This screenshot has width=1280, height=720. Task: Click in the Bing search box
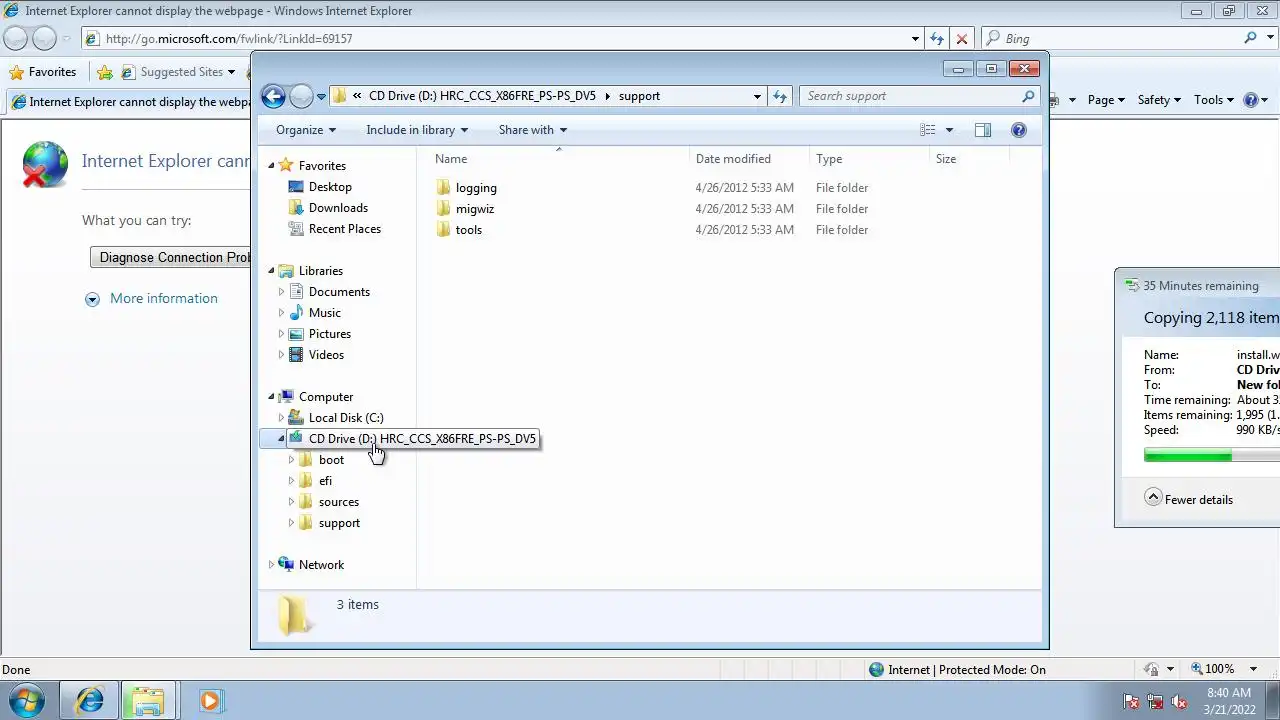1120,39
